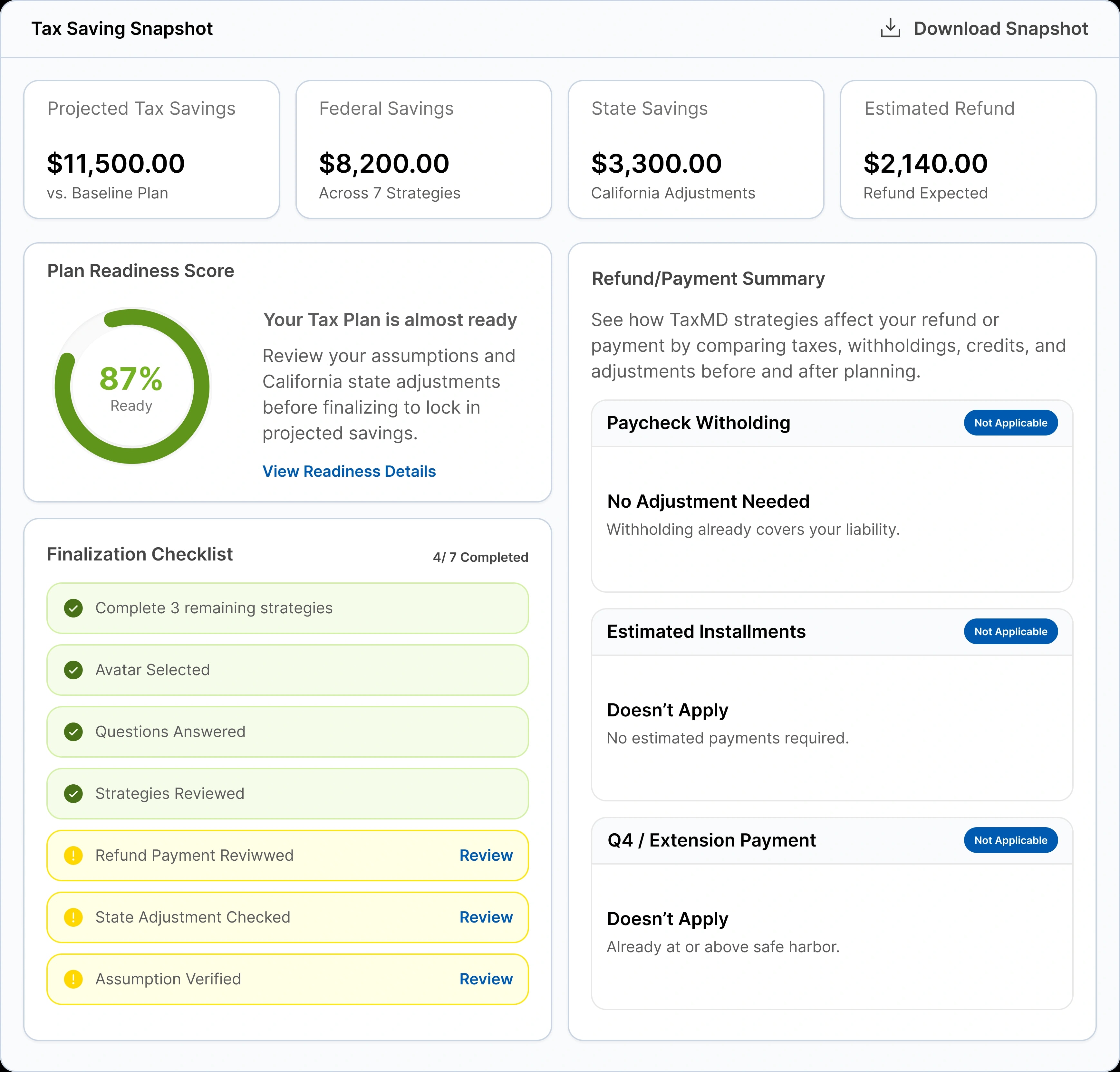Click the 87% Ready progress ring
This screenshot has height=1072, width=1120.
[x=132, y=387]
